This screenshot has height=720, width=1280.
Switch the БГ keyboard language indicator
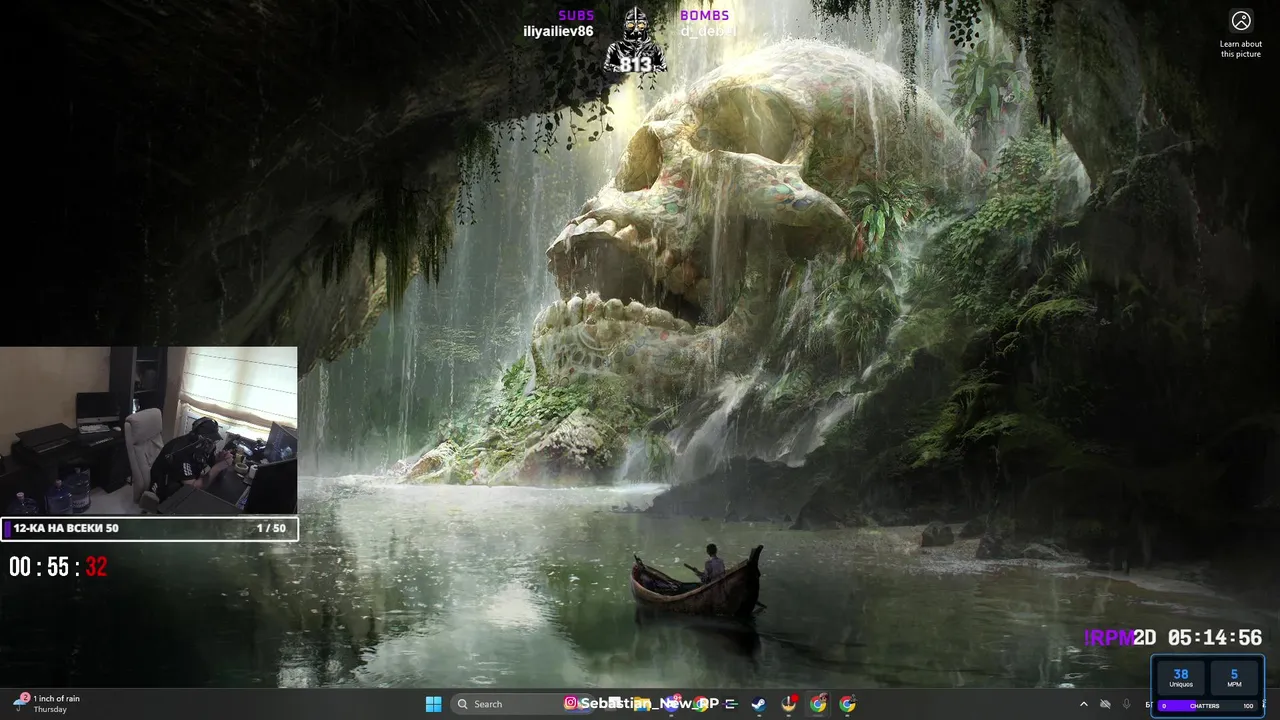pyautogui.click(x=1149, y=705)
